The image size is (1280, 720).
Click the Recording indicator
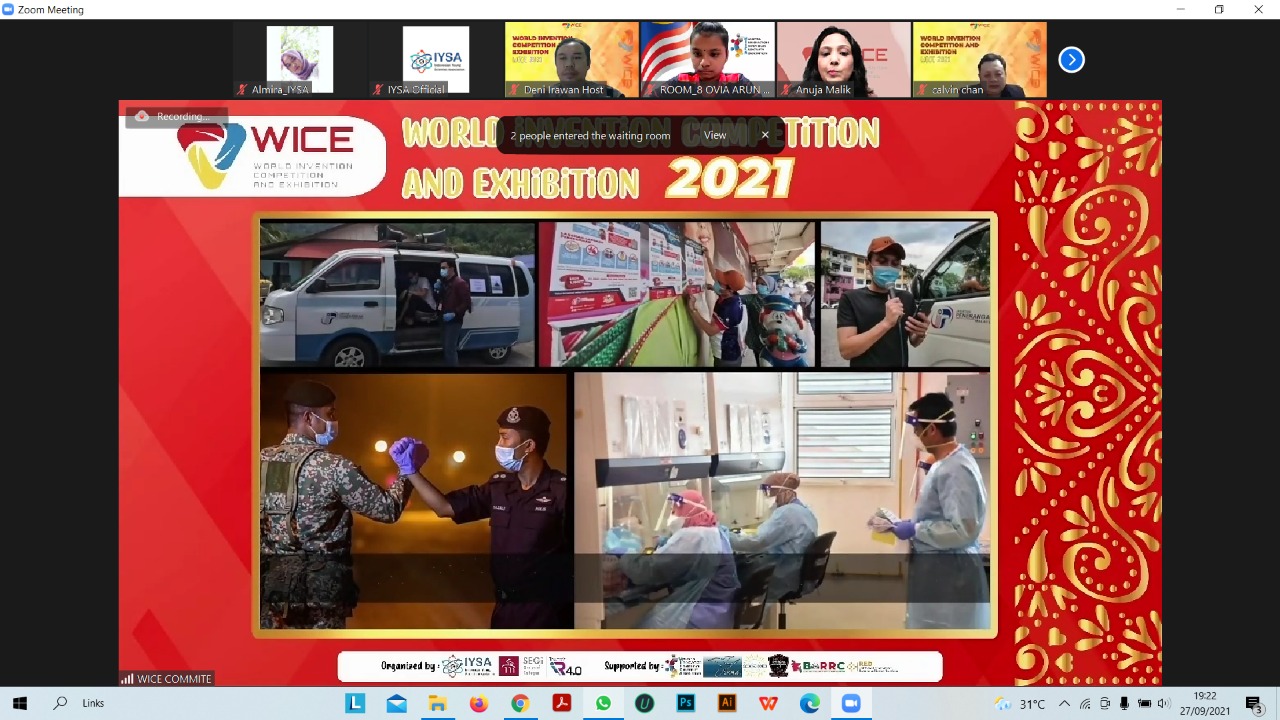click(175, 116)
